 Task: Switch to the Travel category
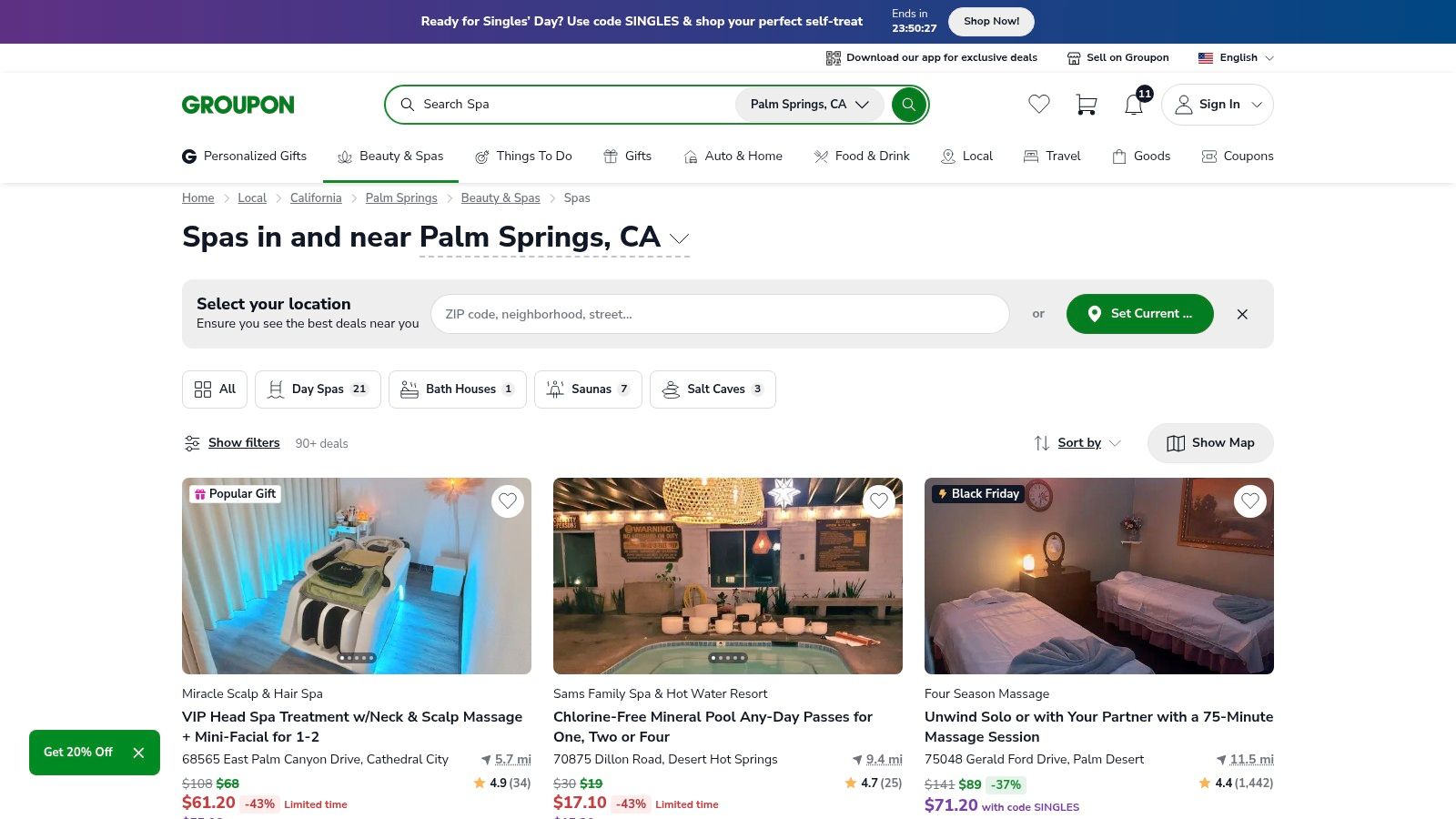coord(1051,156)
